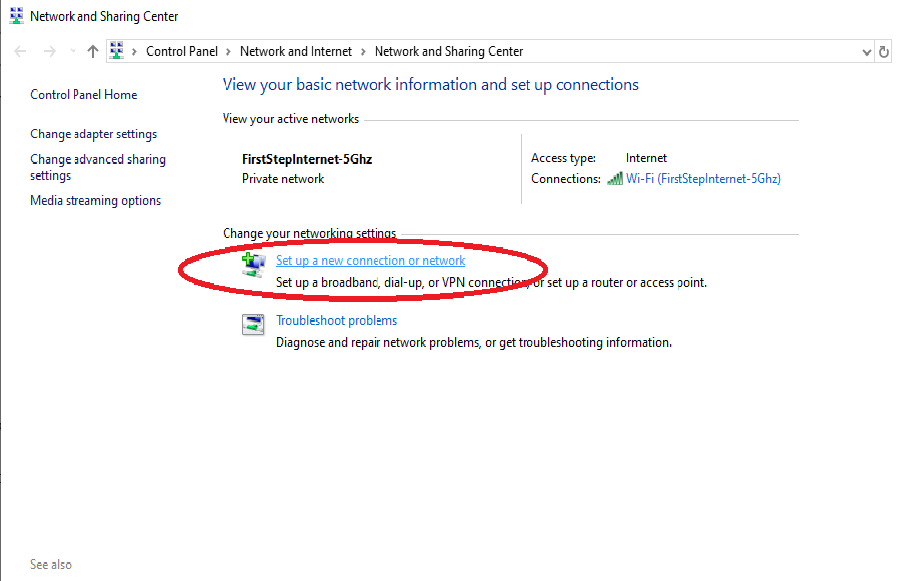Image resolution: width=904 pixels, height=581 pixels.
Task: Open the Recent locations dropdown arrow
Action: click(x=72, y=52)
